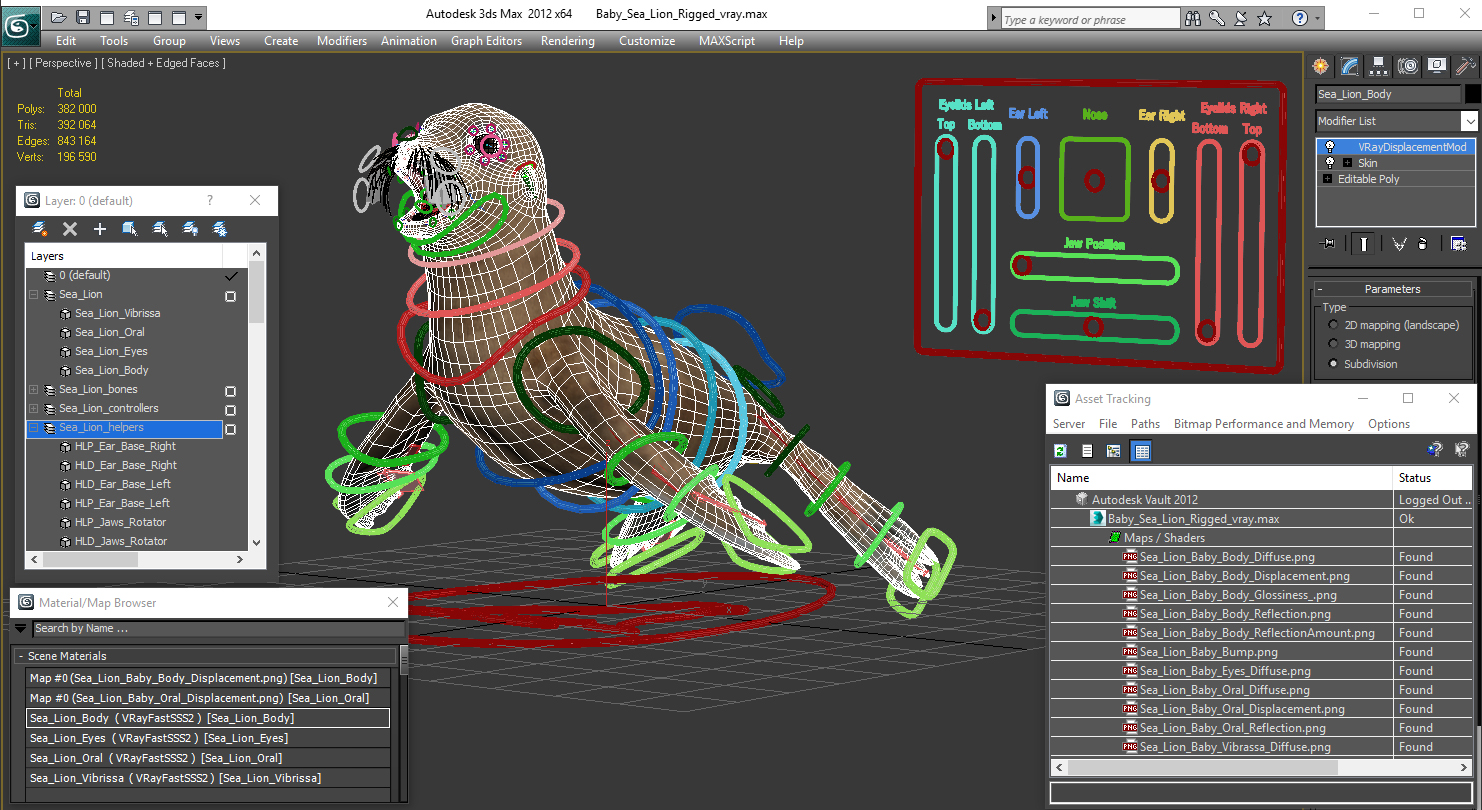
Task: Expand the Editable Poly sub-levels
Action: [x=1328, y=179]
